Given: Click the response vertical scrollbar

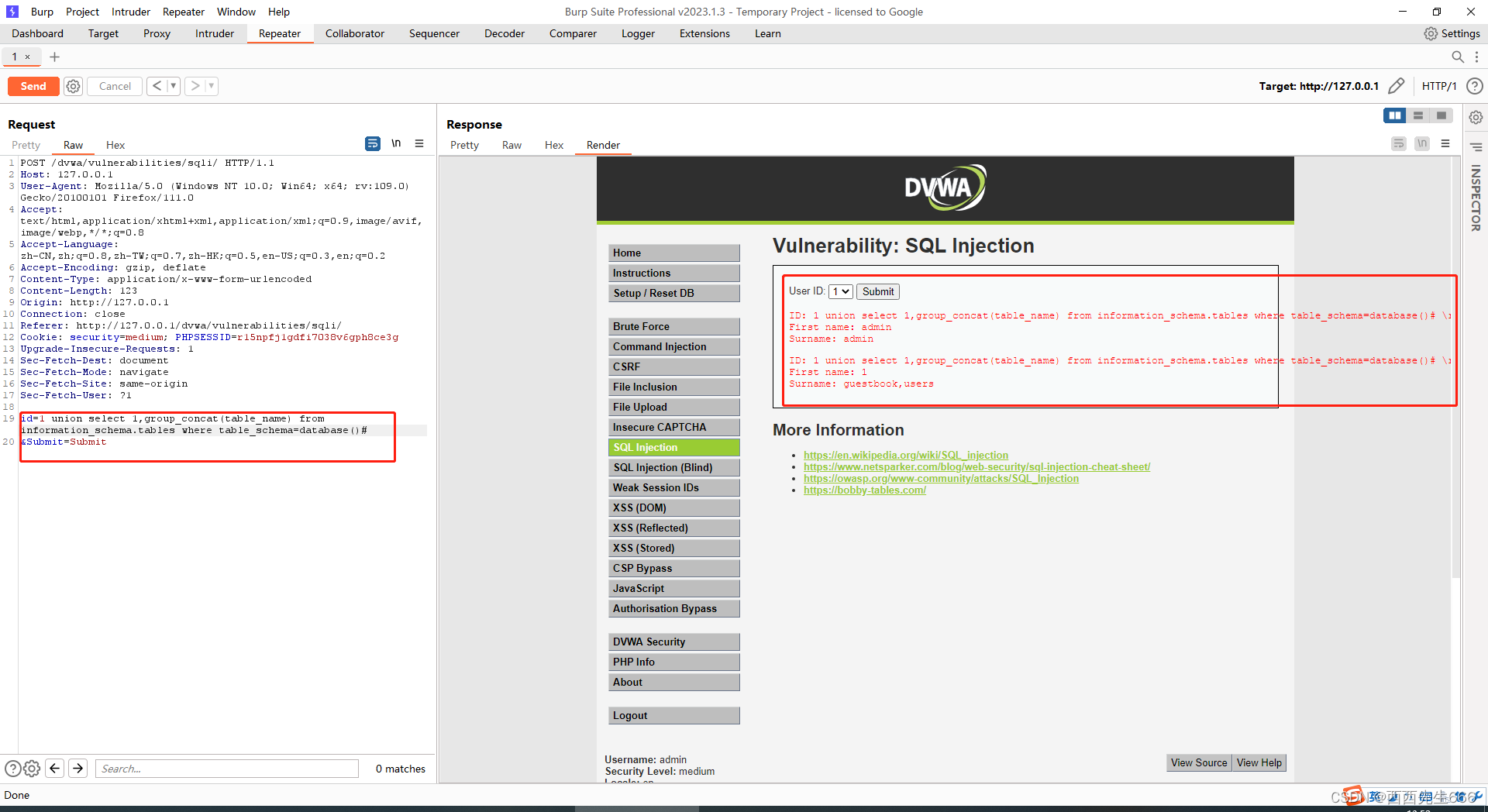Looking at the screenshot, I should [1455, 368].
